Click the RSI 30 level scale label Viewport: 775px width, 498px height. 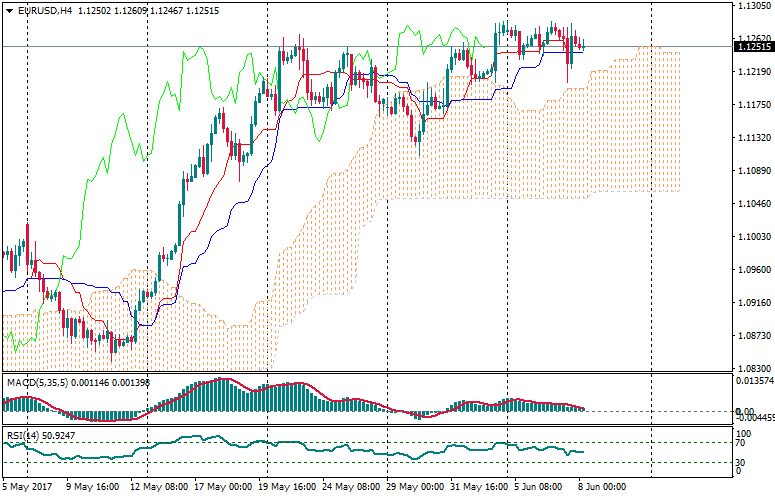click(740, 462)
